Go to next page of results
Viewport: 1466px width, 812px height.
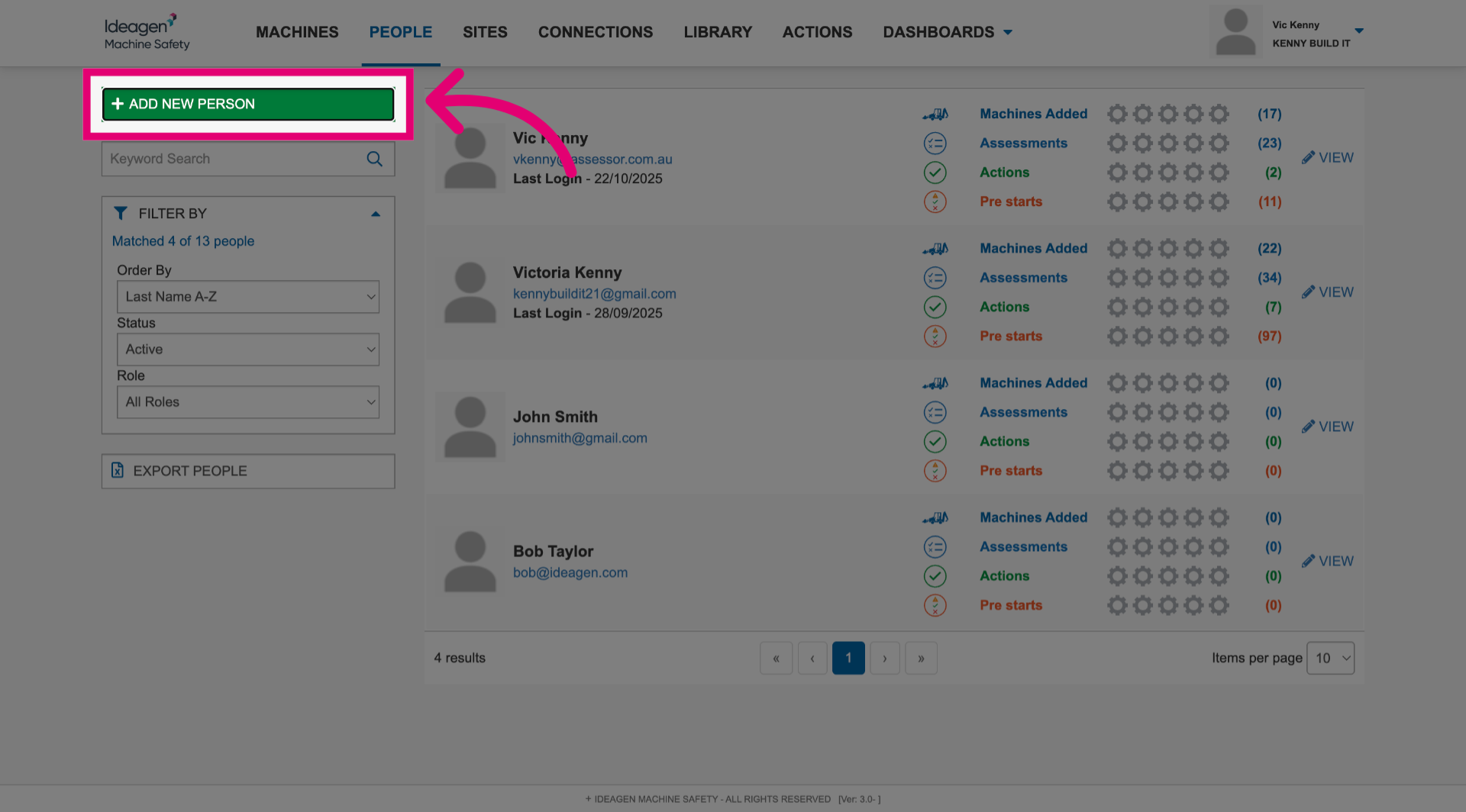coord(885,658)
